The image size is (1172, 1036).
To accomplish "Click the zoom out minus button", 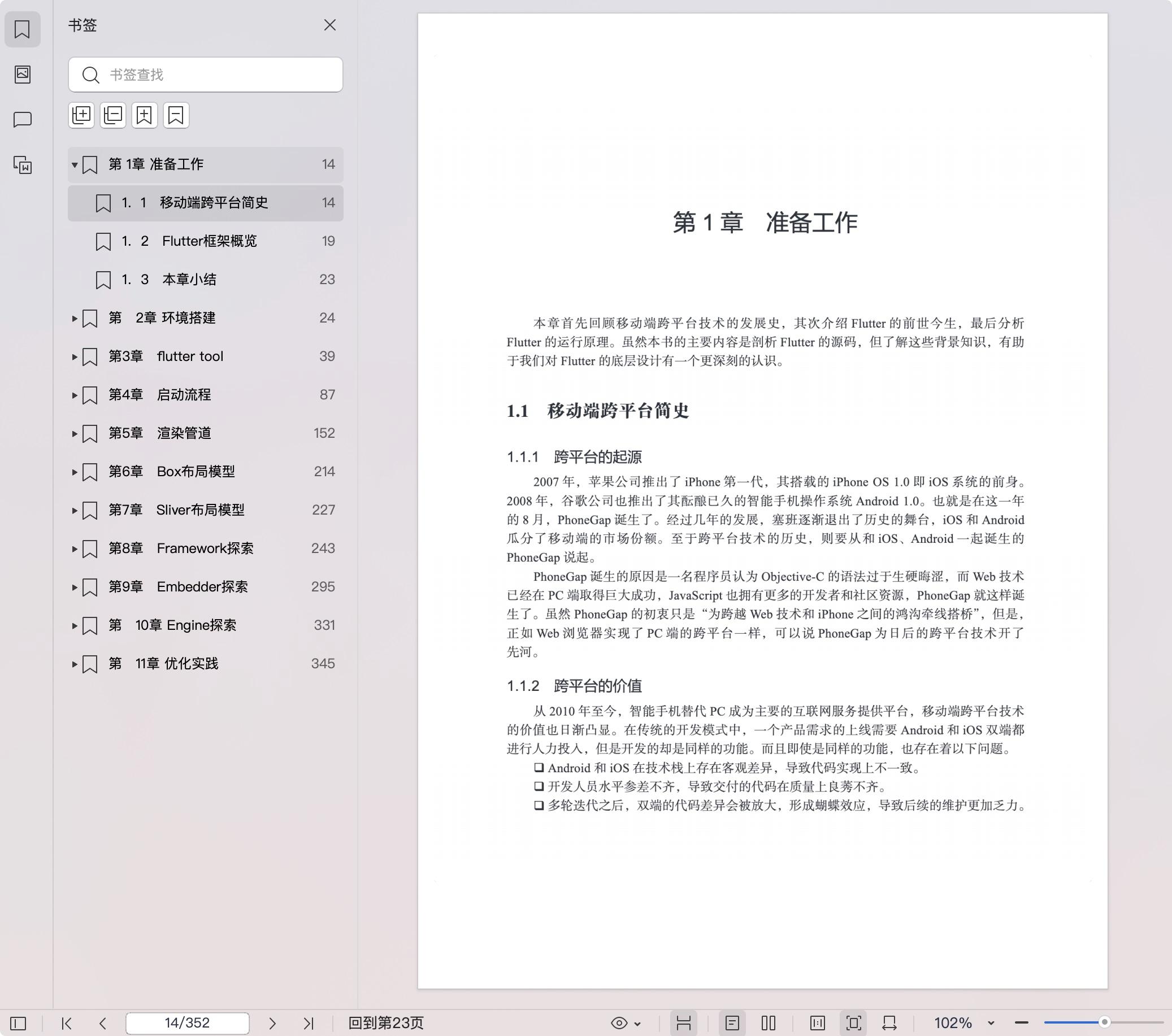I will coord(1021,1024).
